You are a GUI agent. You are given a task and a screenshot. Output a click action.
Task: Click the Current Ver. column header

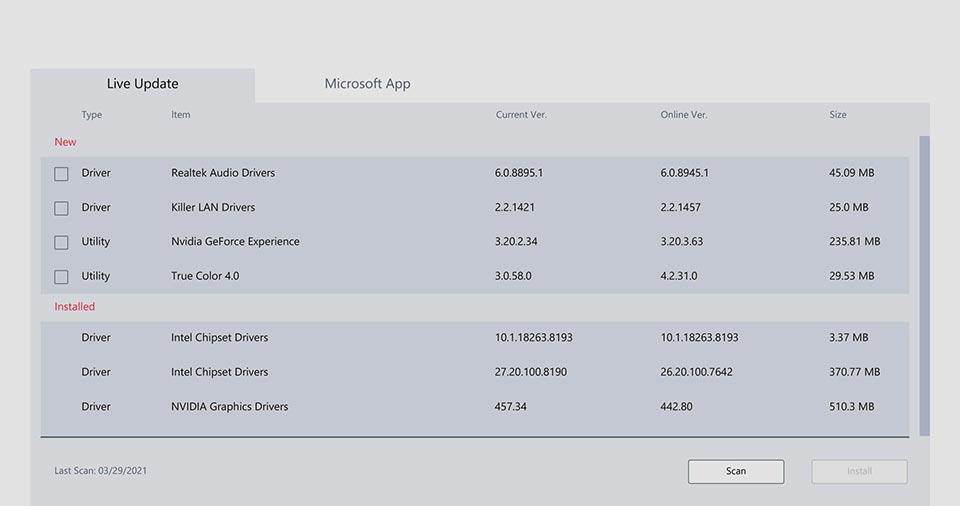point(521,115)
